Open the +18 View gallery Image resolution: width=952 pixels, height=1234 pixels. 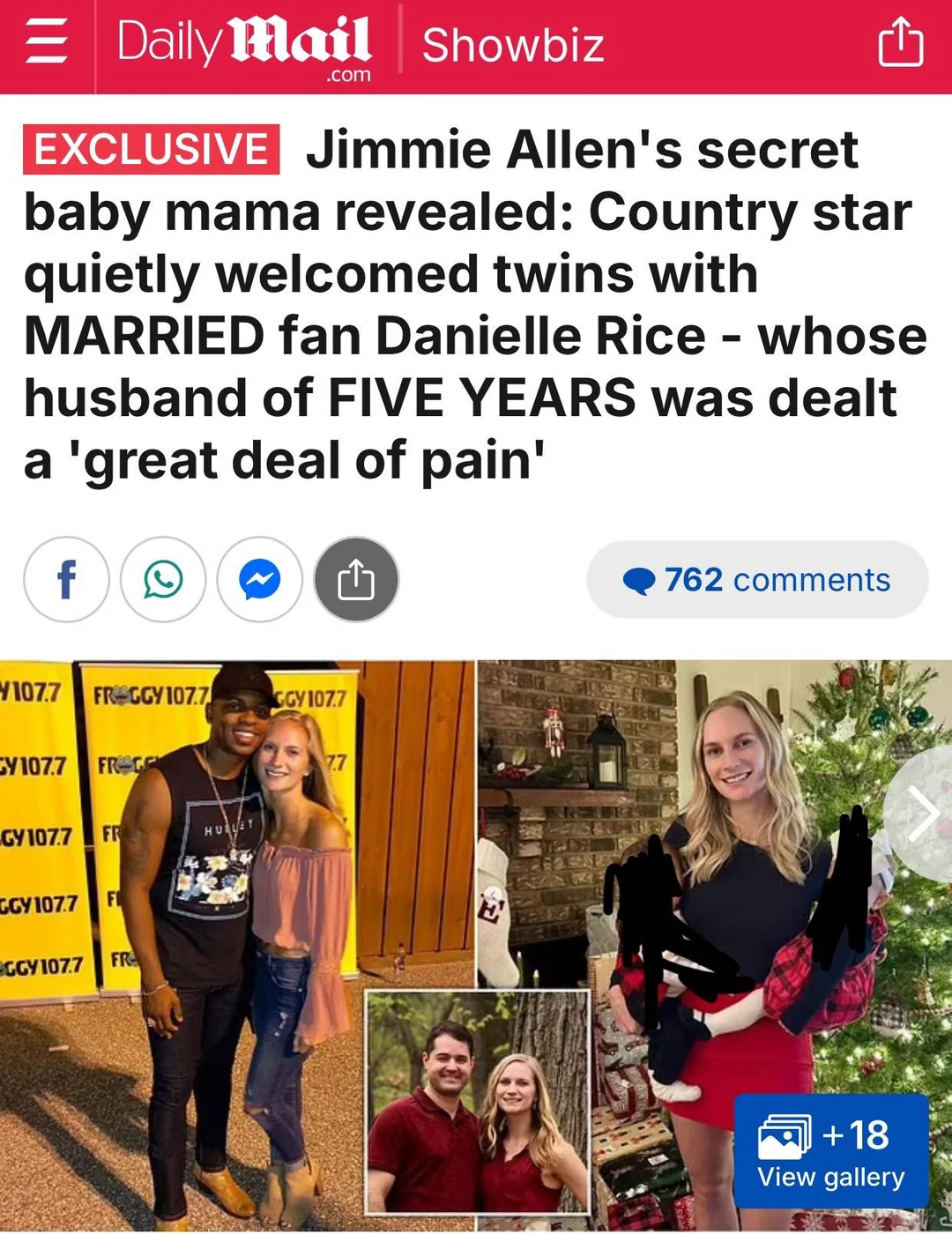831,1150
